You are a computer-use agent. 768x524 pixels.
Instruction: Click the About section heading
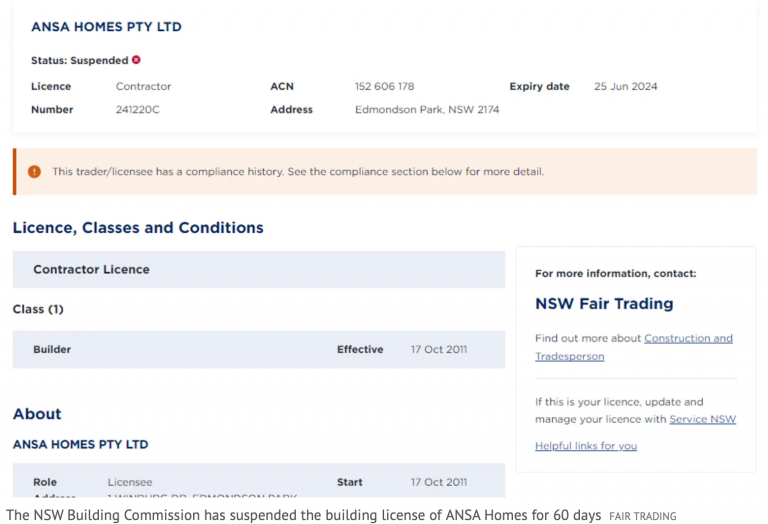point(37,414)
